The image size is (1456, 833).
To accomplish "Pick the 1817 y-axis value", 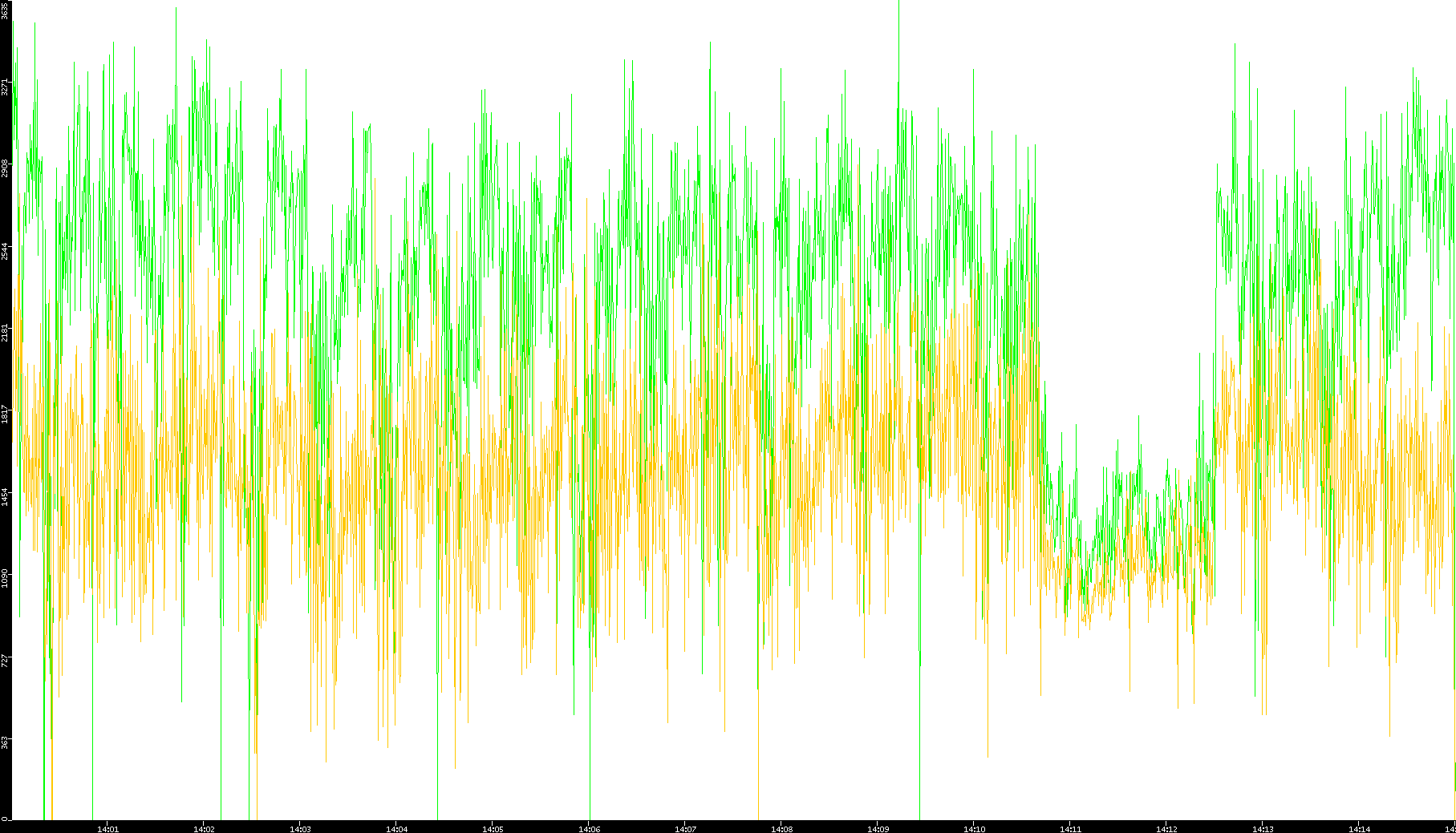I will pos(5,414).
